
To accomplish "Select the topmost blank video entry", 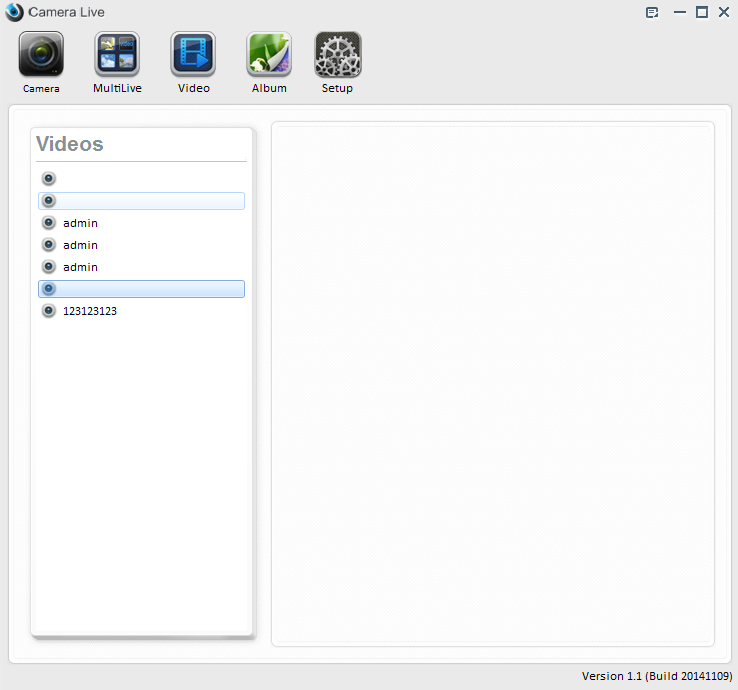I will (140, 179).
